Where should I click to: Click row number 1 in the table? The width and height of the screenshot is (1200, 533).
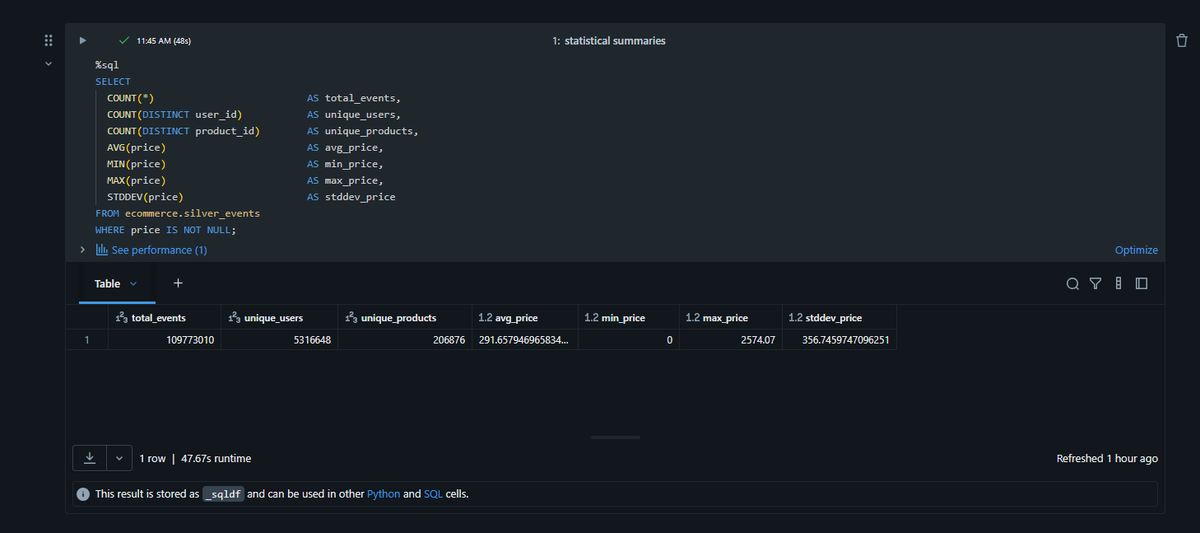(87, 340)
